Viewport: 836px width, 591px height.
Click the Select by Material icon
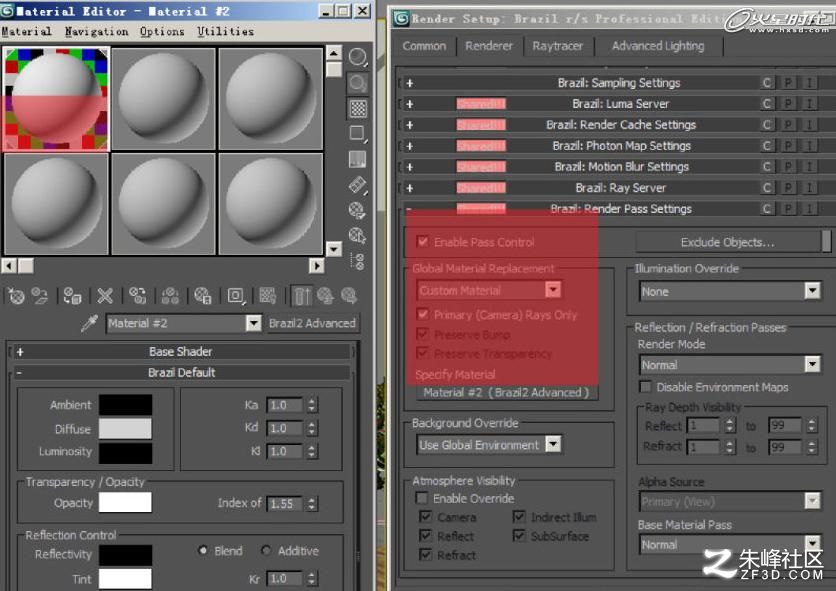357,235
